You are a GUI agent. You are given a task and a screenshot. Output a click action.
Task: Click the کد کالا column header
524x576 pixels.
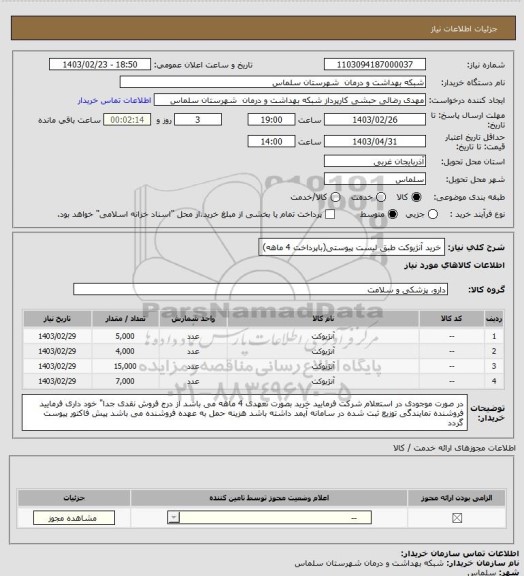coord(451,319)
